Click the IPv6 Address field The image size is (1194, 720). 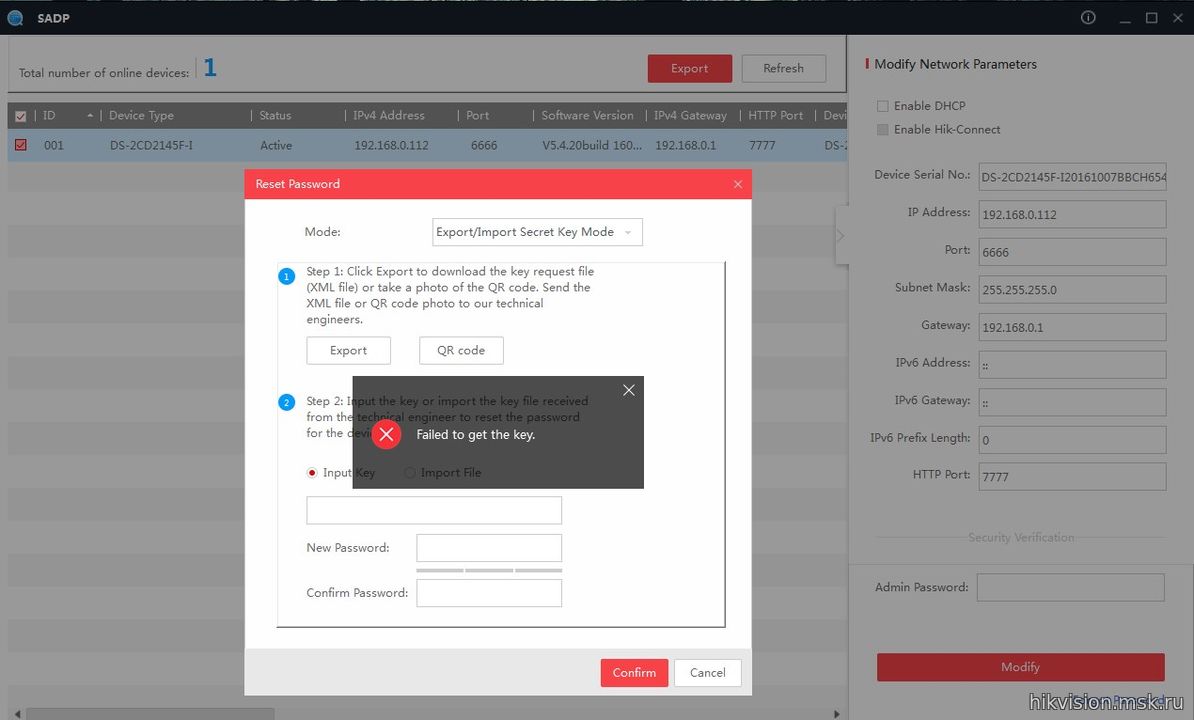1072,365
